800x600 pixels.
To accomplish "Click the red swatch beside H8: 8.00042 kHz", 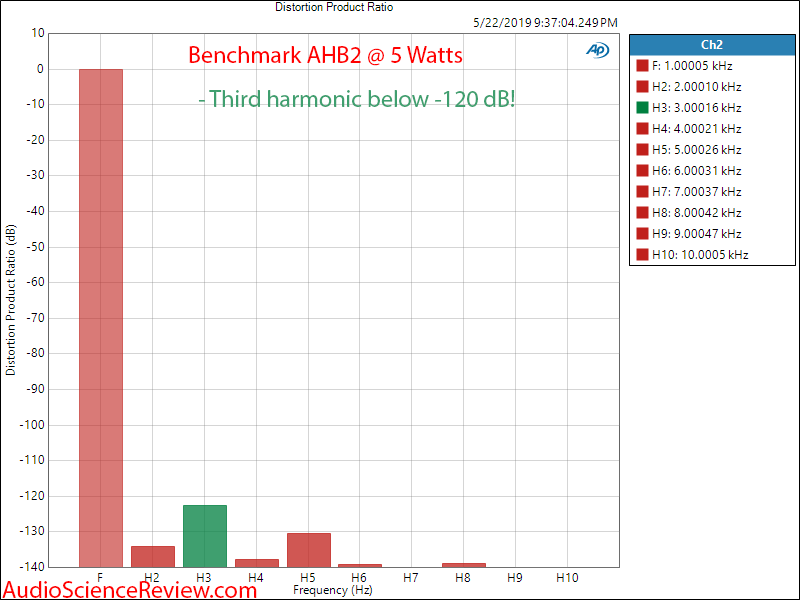I will (x=642, y=212).
